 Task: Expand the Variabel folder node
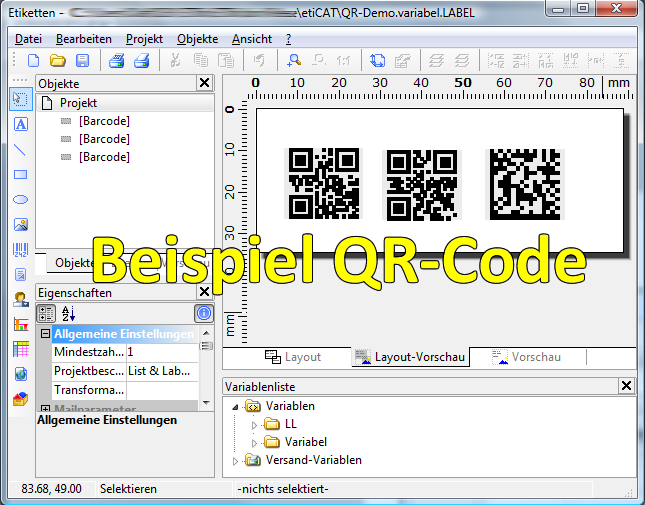[x=254, y=443]
